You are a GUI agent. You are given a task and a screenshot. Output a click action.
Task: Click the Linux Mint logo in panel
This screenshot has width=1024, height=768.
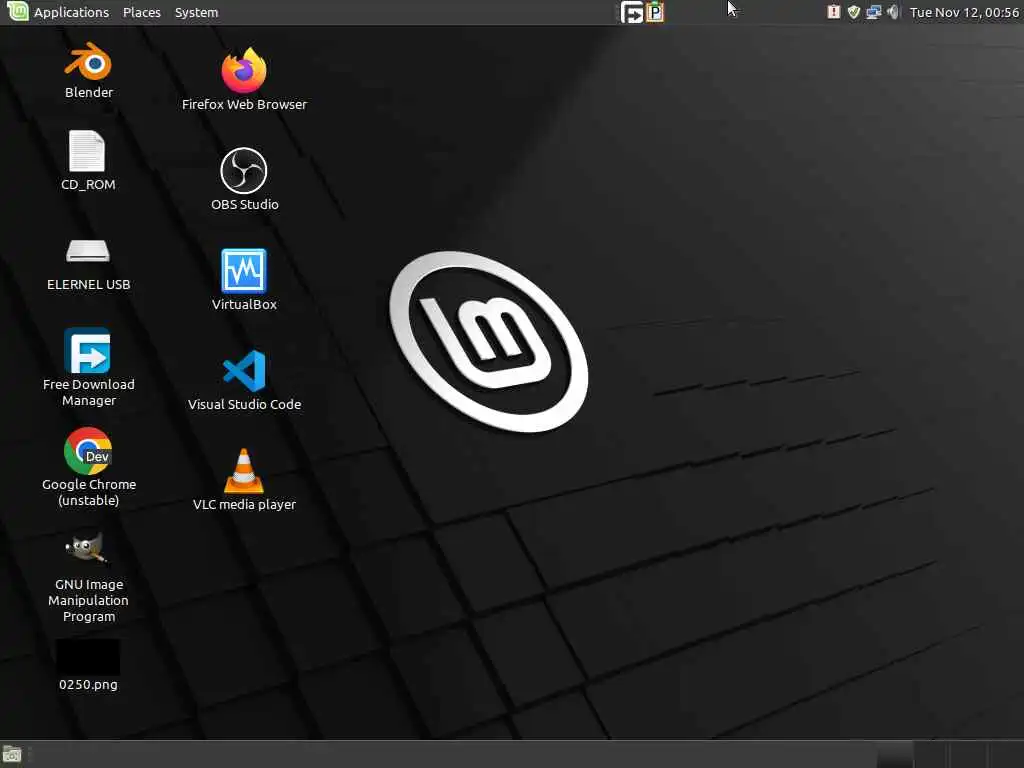[x=18, y=11]
